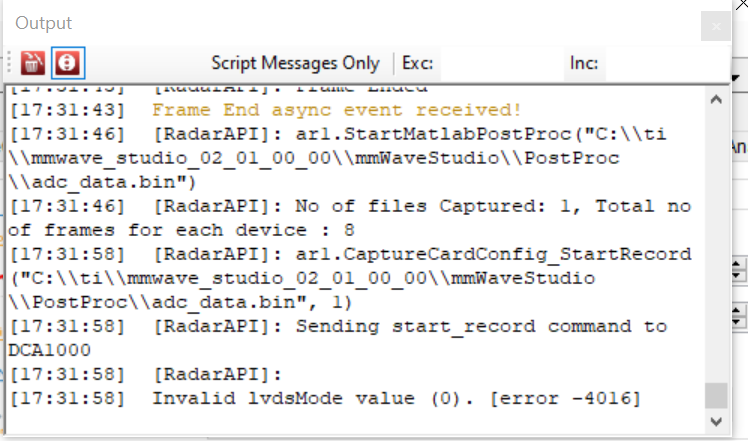Click the lower spinner control at right edge
Screen dimensions: 748x441
tap(739, 318)
